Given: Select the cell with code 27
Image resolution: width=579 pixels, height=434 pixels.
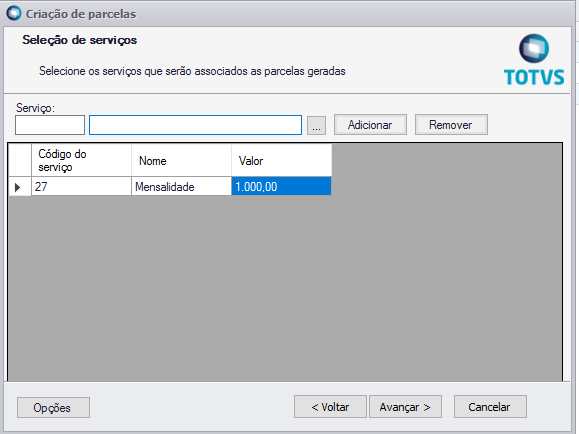Looking at the screenshot, I should [81, 187].
